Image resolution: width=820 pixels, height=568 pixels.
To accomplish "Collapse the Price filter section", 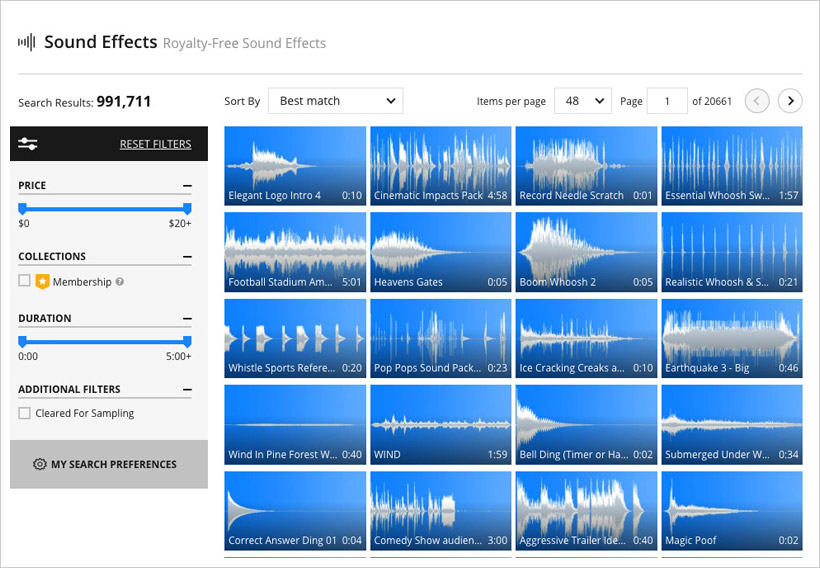I will click(187, 186).
